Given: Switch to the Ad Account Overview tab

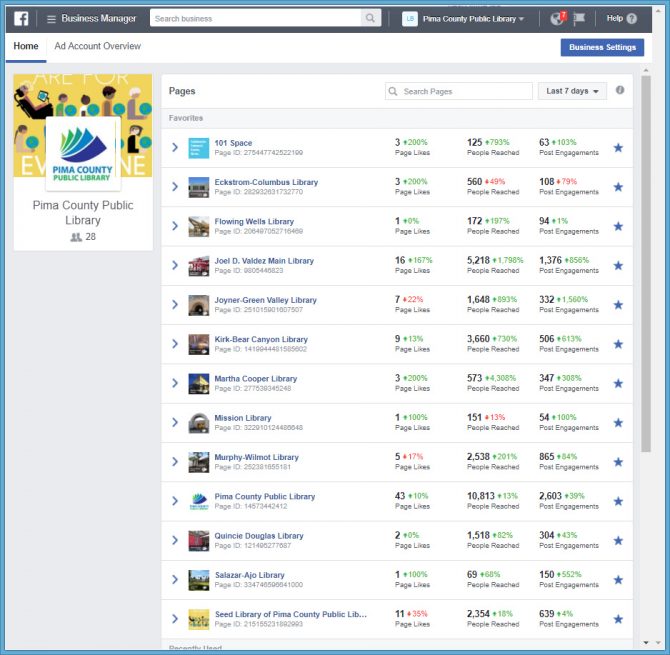Looking at the screenshot, I should [97, 46].
